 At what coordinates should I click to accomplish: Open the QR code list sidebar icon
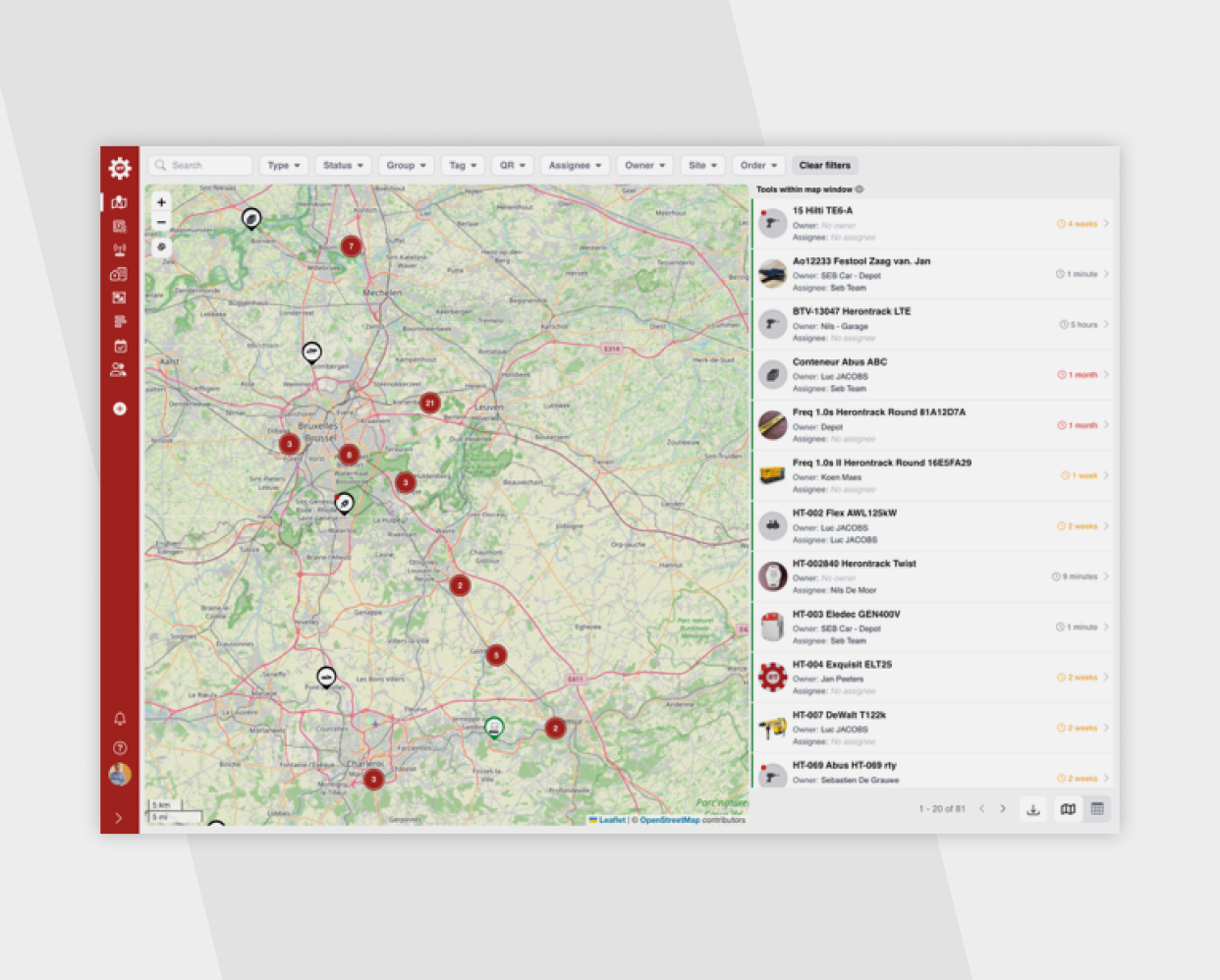point(119,226)
